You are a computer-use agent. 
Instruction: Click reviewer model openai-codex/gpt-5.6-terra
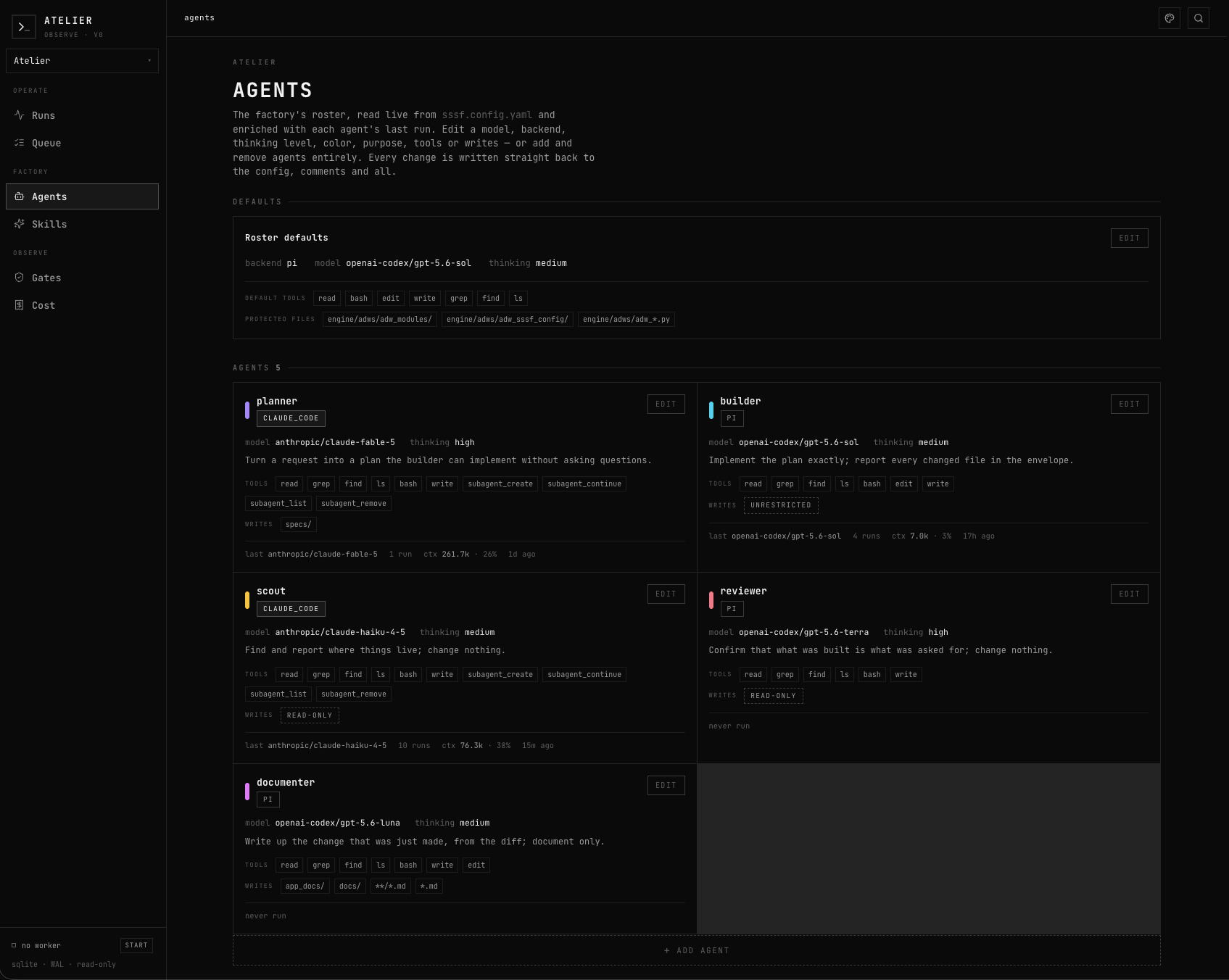click(803, 632)
